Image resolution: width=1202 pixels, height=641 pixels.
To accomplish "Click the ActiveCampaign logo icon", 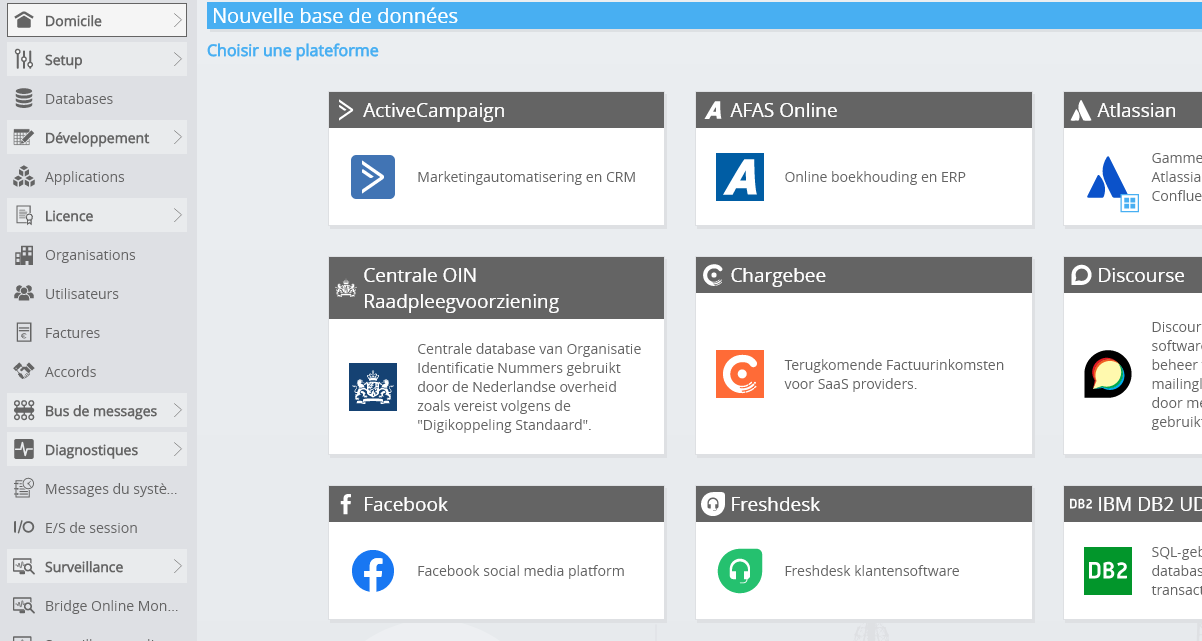I will (x=373, y=177).
